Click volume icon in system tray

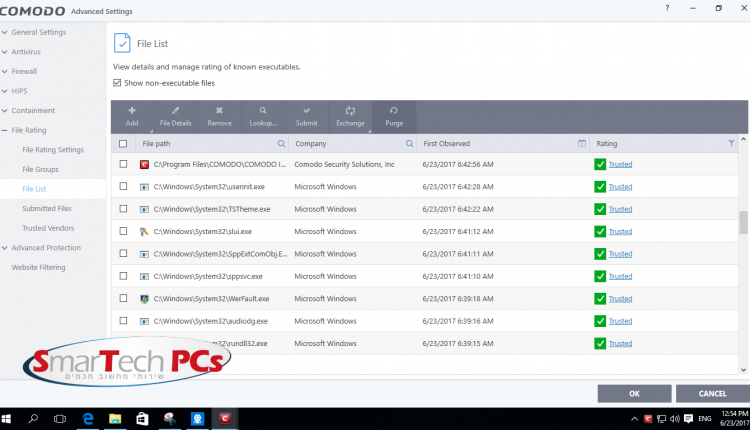pyautogui.click(x=675, y=419)
